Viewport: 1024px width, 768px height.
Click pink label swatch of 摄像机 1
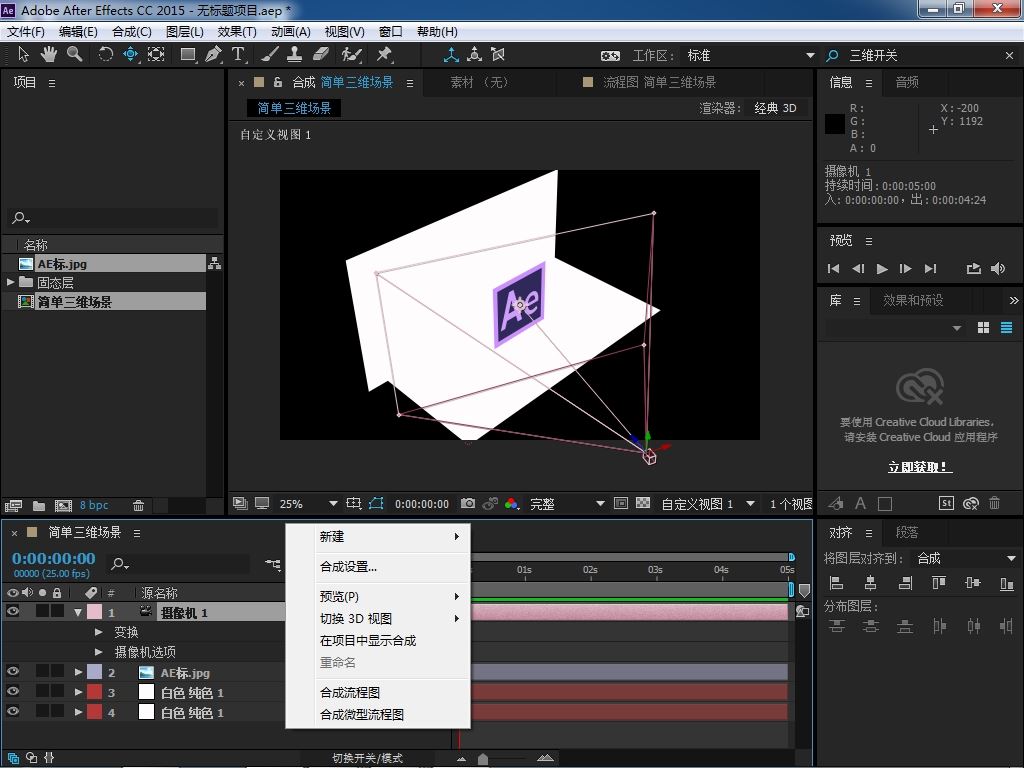(95, 612)
